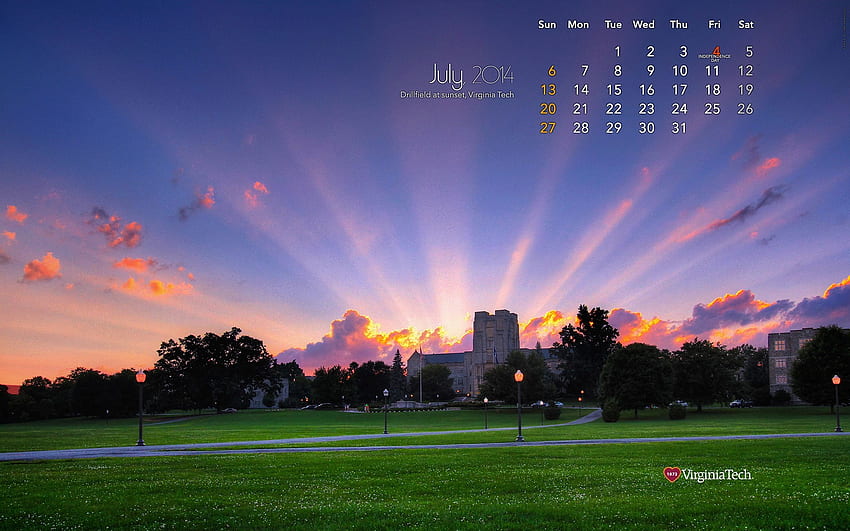Select the "Tue" weekday header
Viewport: 850px width, 531px height.
pyautogui.click(x=613, y=24)
